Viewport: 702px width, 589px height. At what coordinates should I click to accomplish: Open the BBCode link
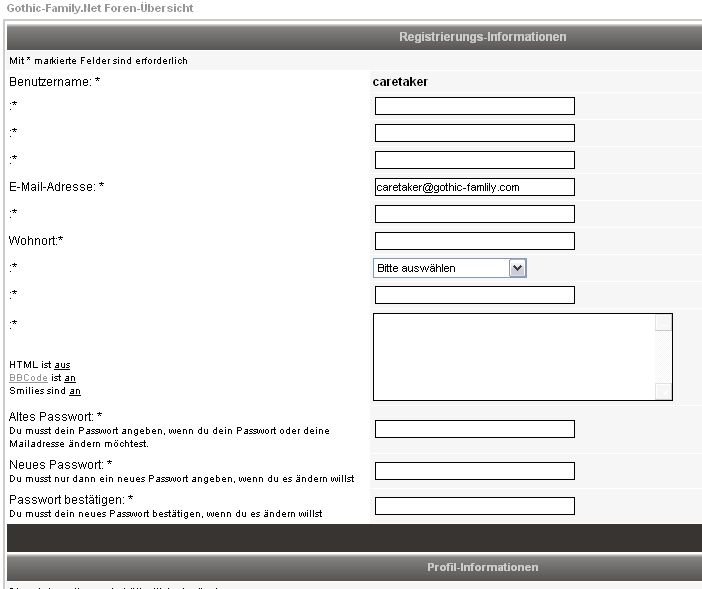[x=28, y=378]
